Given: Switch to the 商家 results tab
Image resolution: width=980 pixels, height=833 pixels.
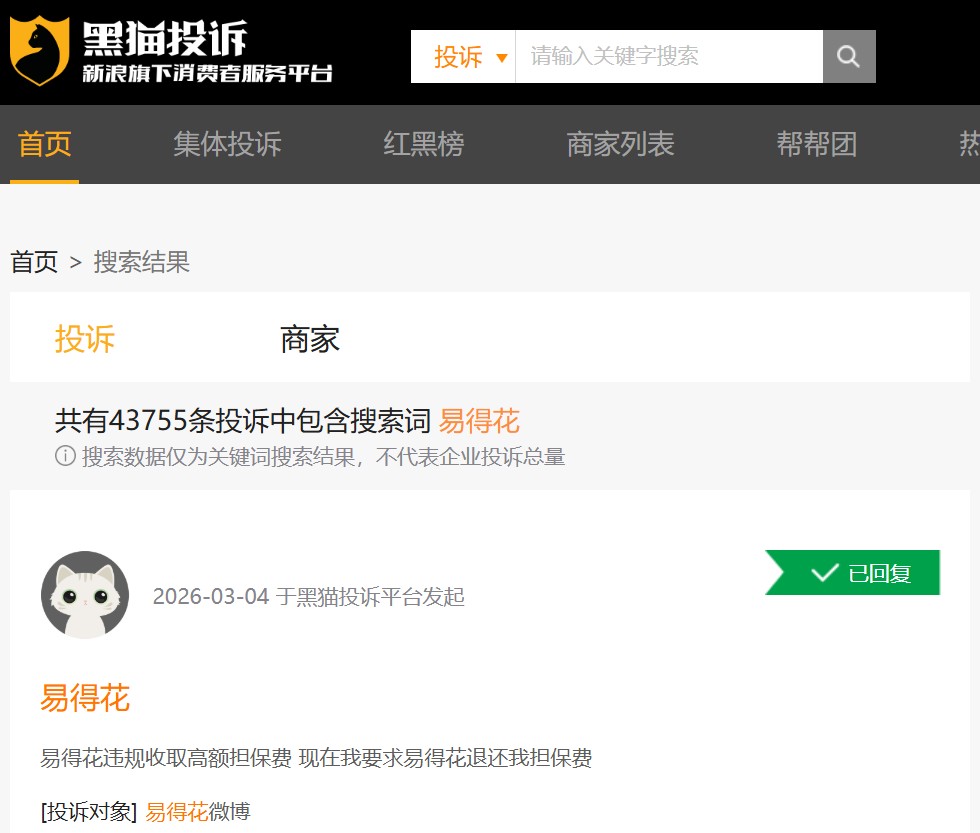Looking at the screenshot, I should click(310, 339).
